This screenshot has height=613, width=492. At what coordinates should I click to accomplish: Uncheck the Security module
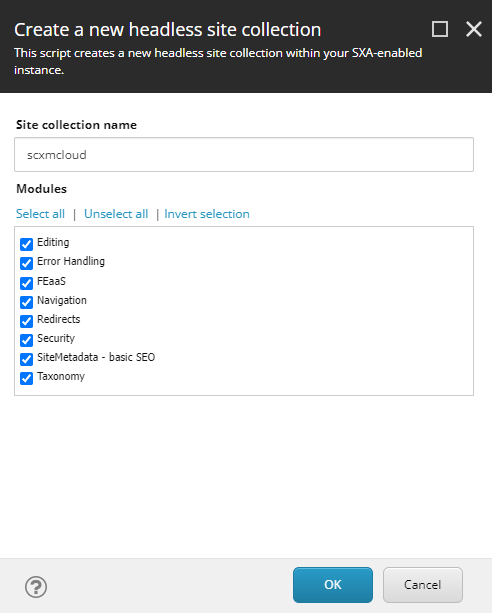tap(27, 340)
